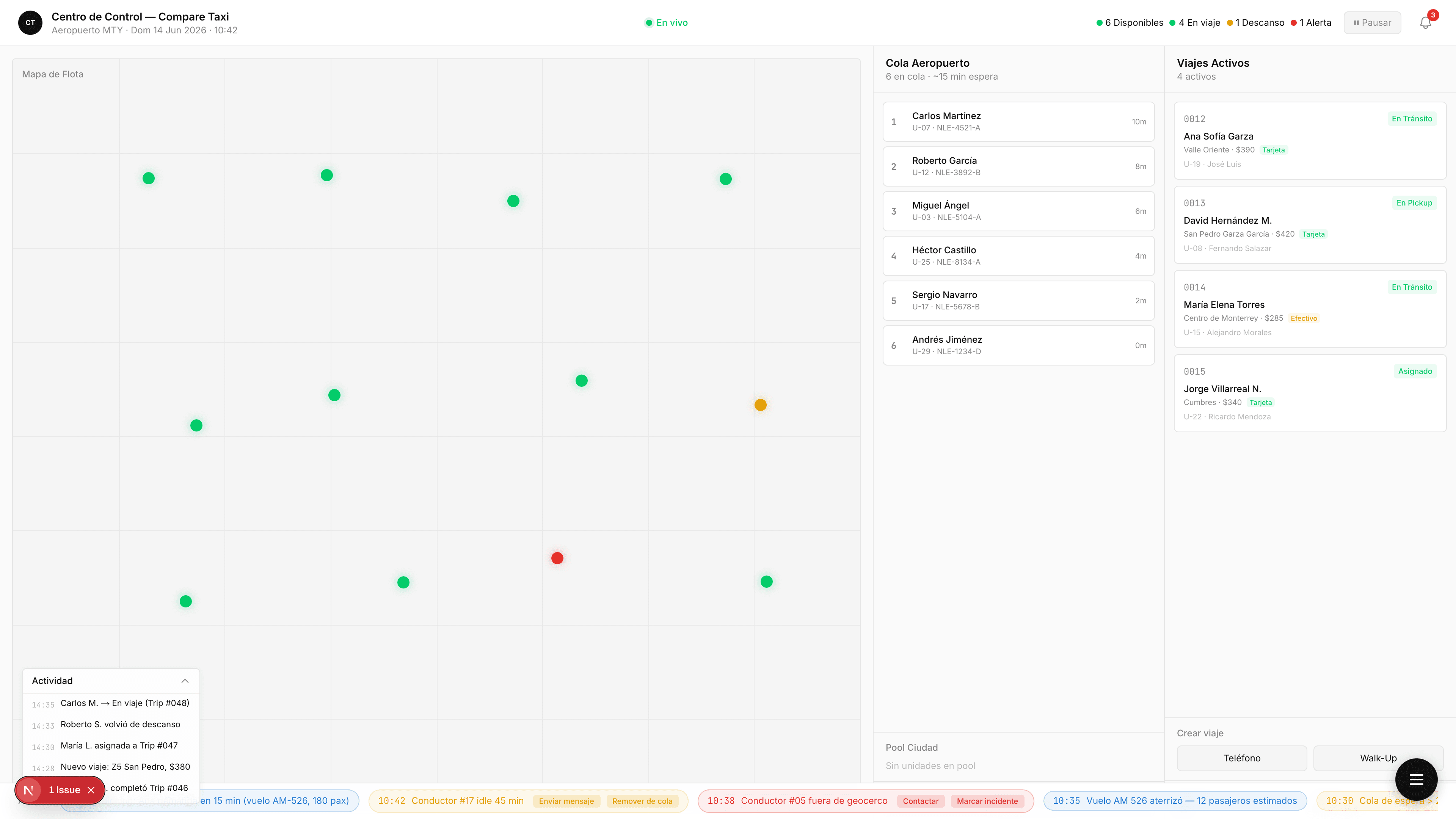1456x819 pixels.
Task: Open Carlos Martínez queue entry
Action: [x=1018, y=121]
